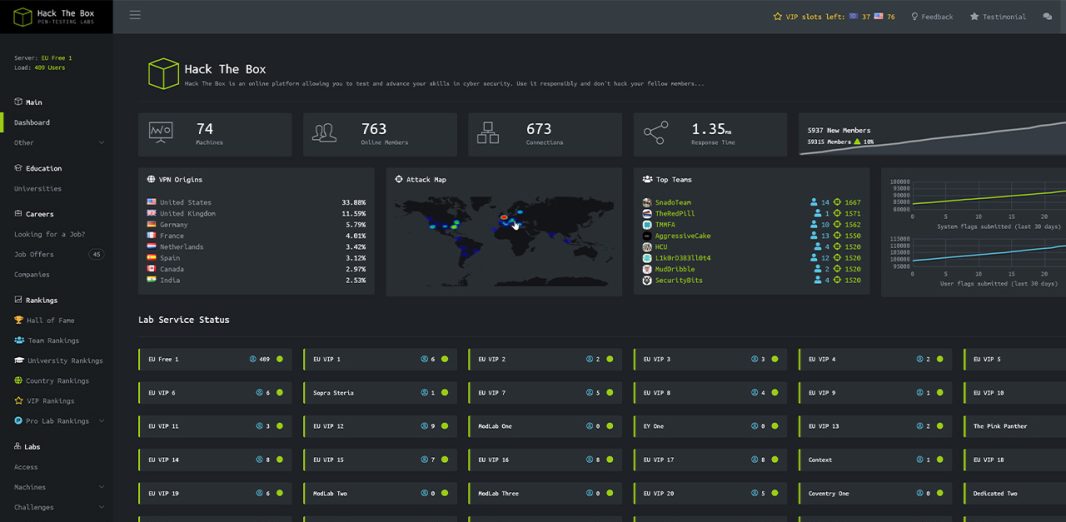Click the Coventry One users icon
This screenshot has width=1066, height=522.
[x=920, y=493]
